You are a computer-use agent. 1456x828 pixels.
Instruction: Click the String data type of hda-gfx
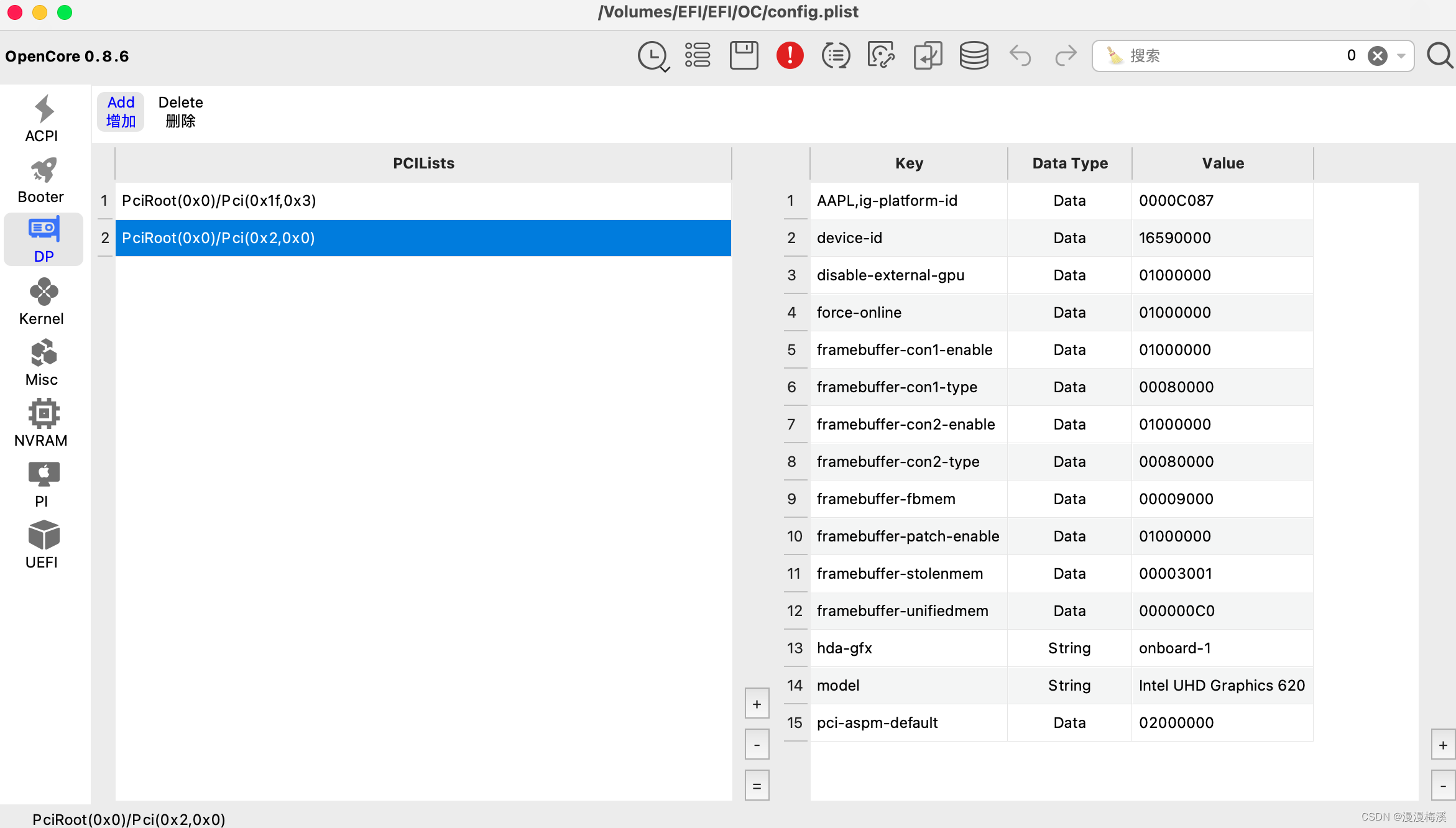point(1070,648)
